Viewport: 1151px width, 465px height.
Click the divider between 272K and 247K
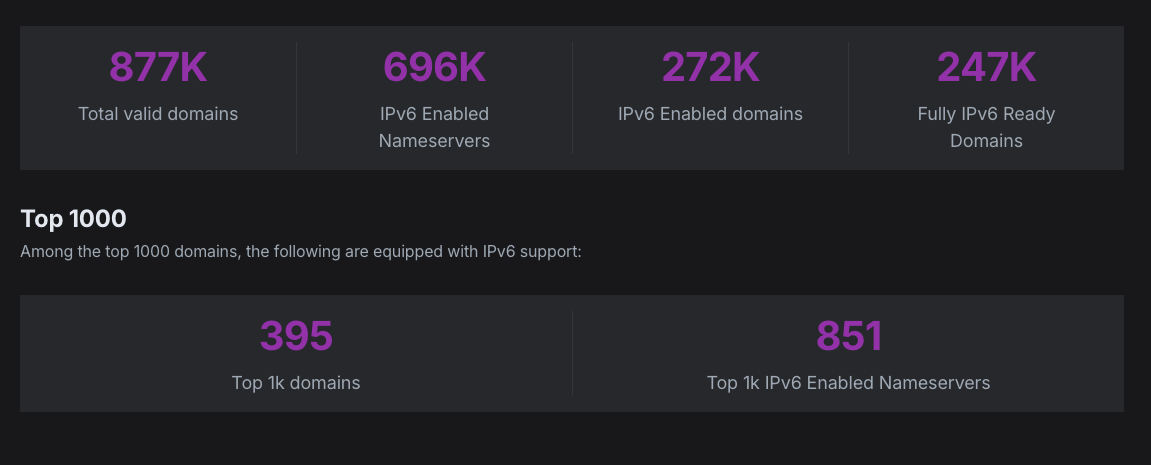848,98
